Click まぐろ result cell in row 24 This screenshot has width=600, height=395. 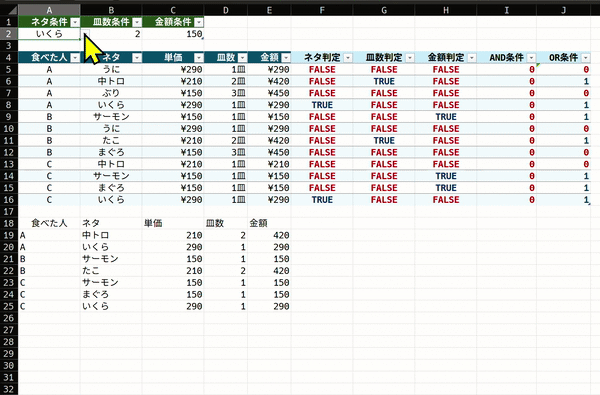pyautogui.click(x=111, y=295)
